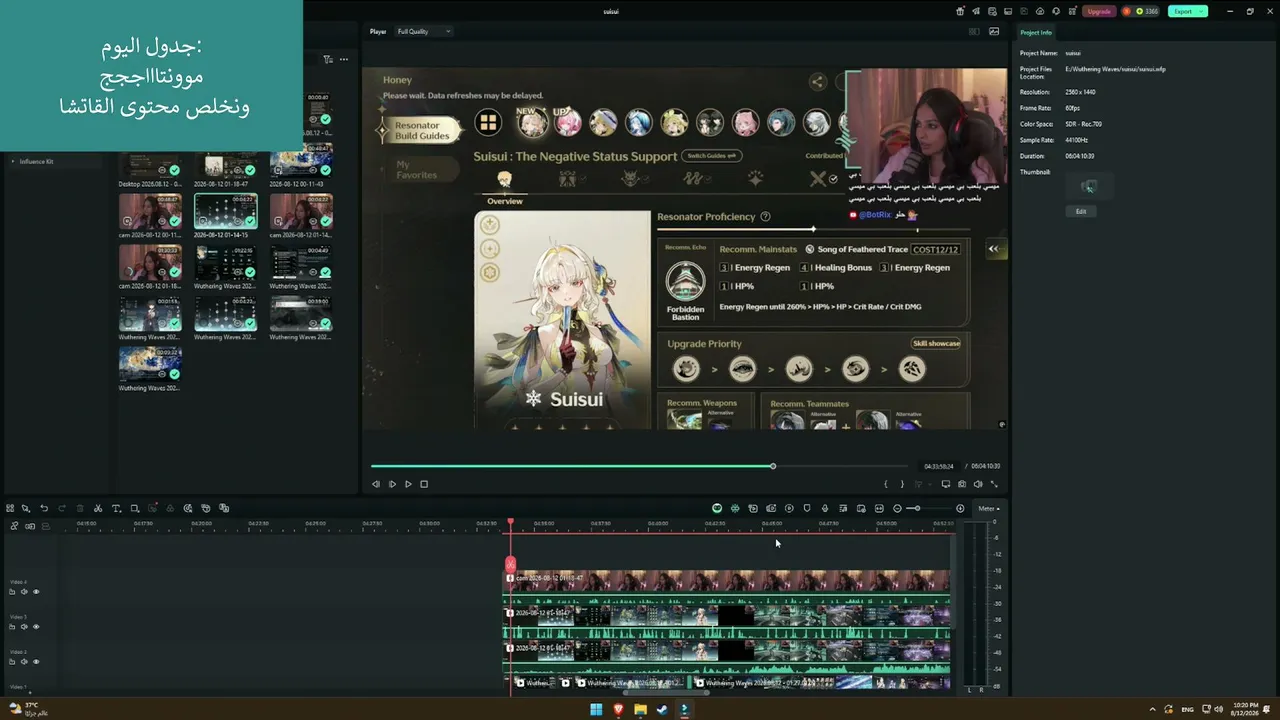
Task: Open the media panel more options menu
Action: (x=344, y=59)
